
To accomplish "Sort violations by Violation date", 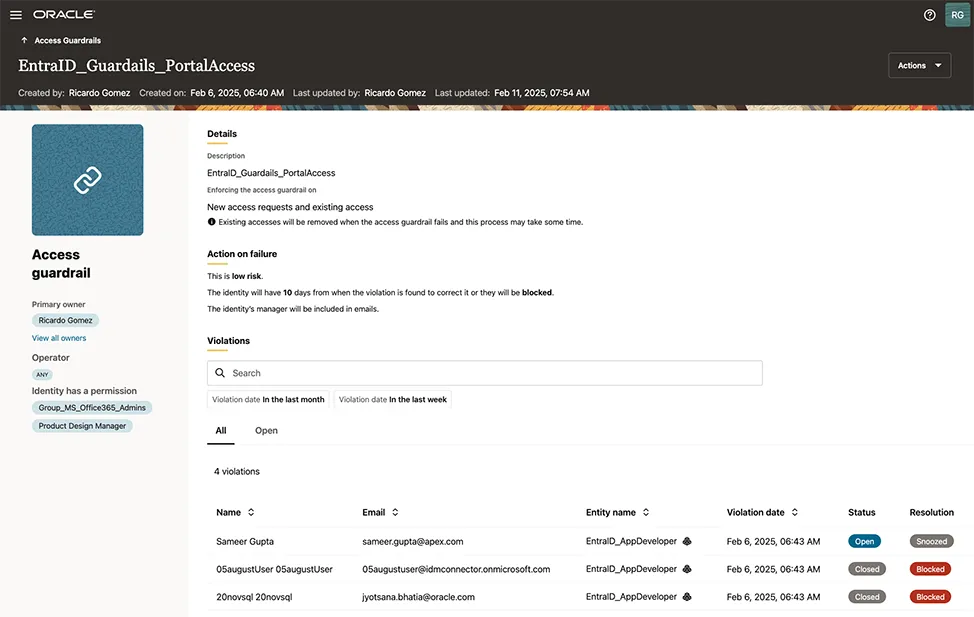I will click(x=795, y=512).
